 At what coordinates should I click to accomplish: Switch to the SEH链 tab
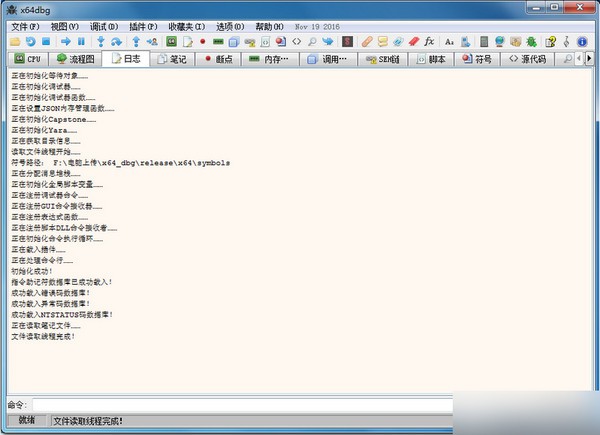383,59
